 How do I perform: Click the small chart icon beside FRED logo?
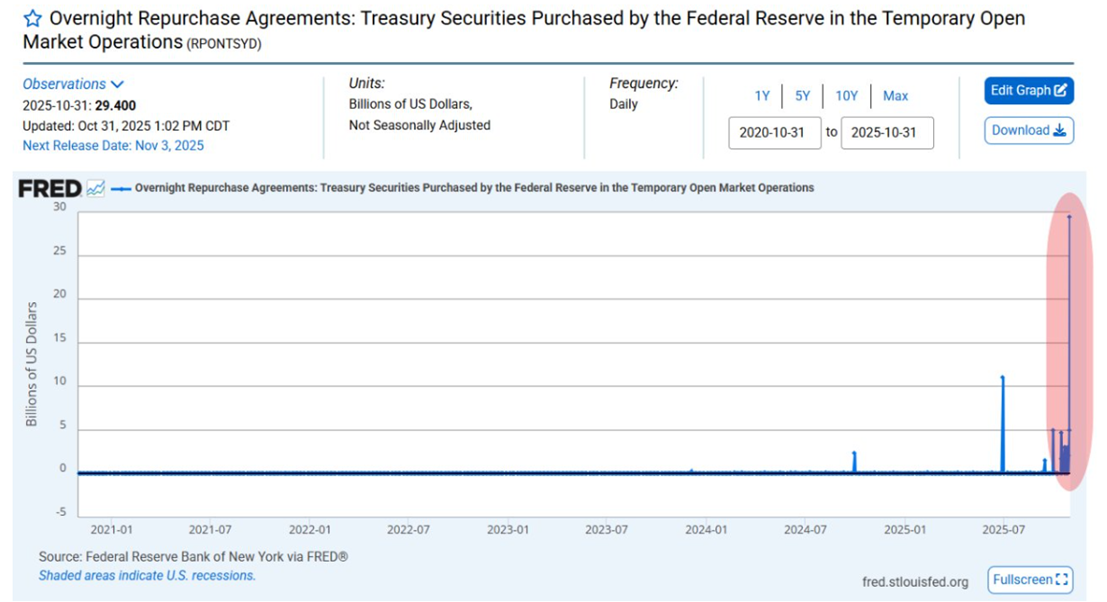pos(96,188)
